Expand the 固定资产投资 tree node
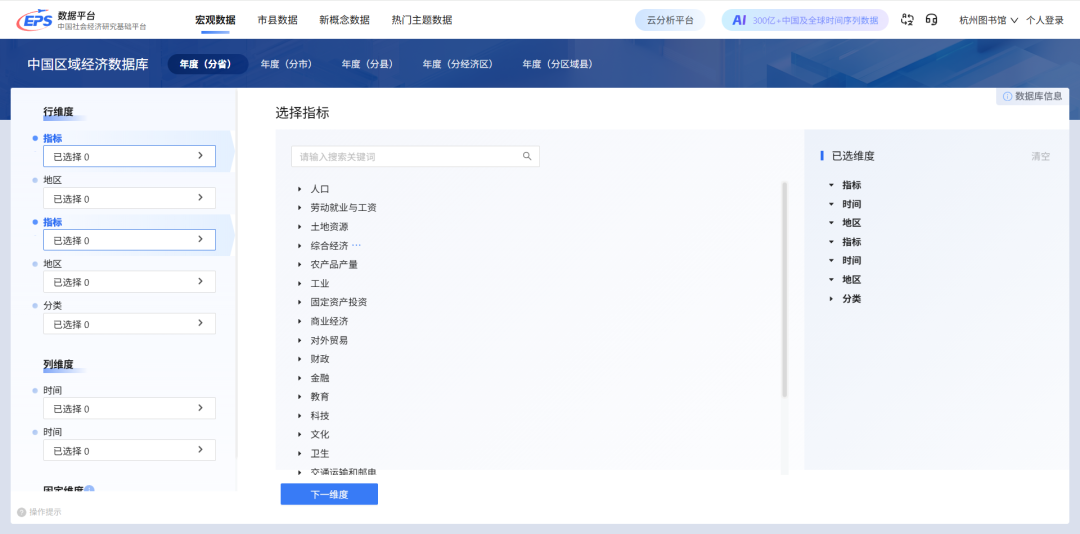1080x534 pixels. (x=299, y=302)
